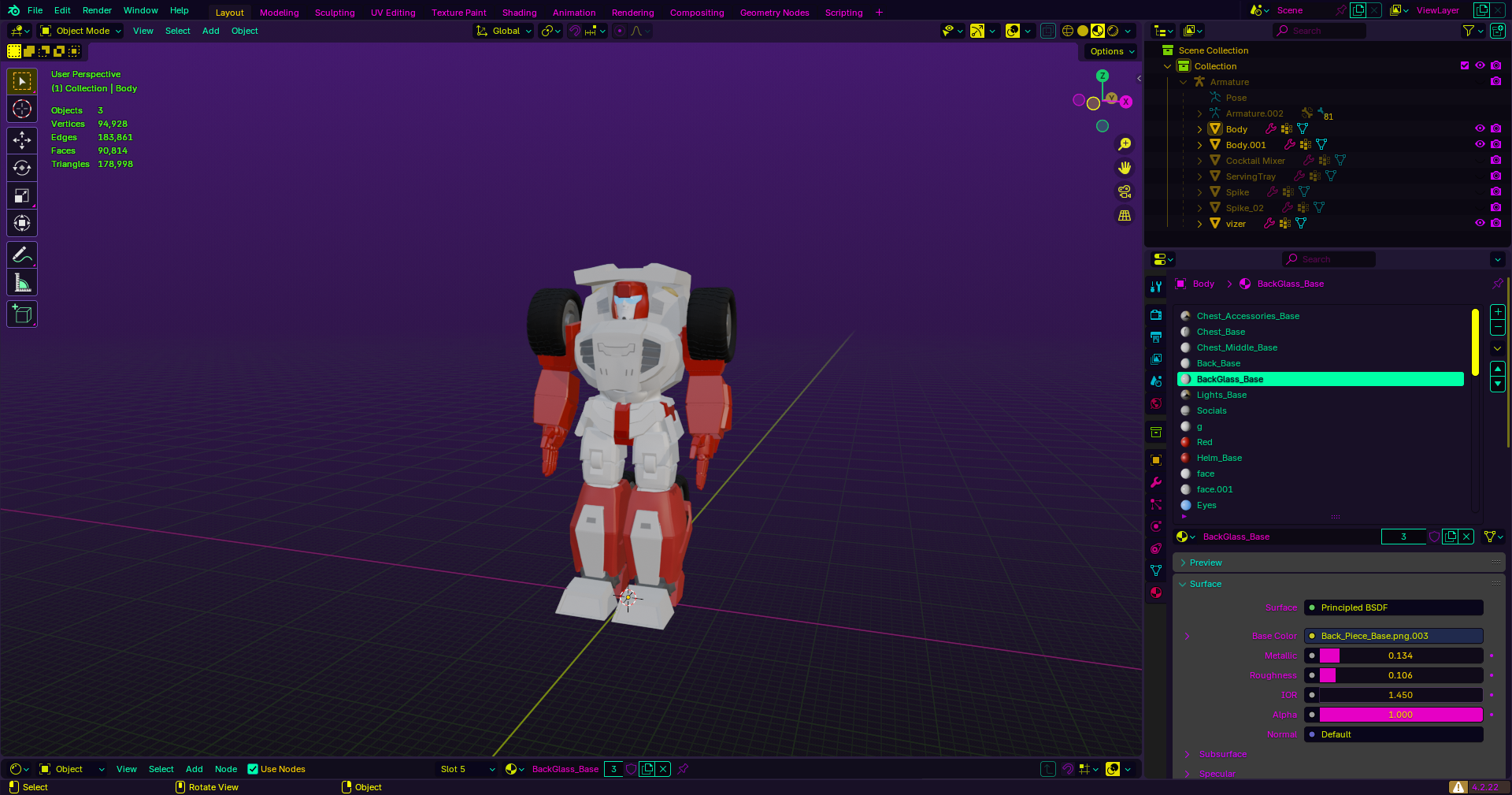This screenshot has width=1512, height=795.
Task: Open the Object Data mesh tab
Action: (x=1156, y=570)
